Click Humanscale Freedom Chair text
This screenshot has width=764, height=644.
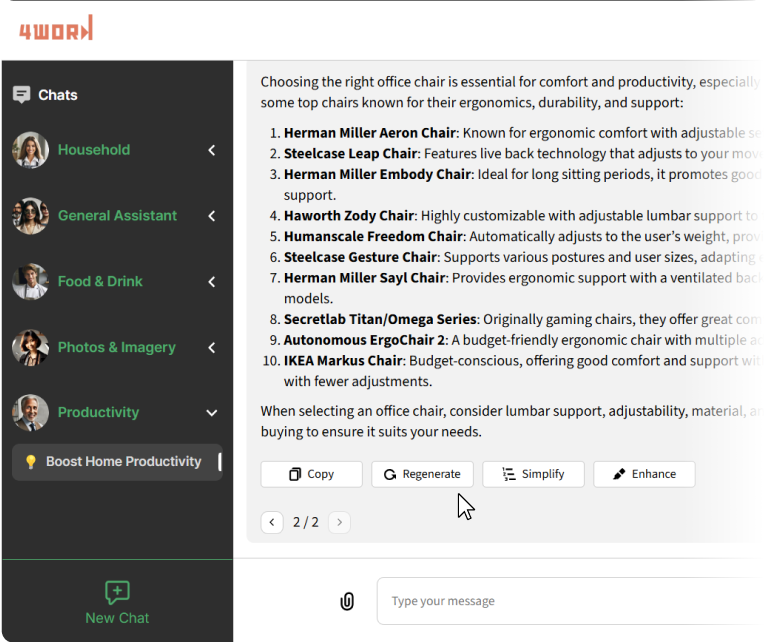click(373, 236)
